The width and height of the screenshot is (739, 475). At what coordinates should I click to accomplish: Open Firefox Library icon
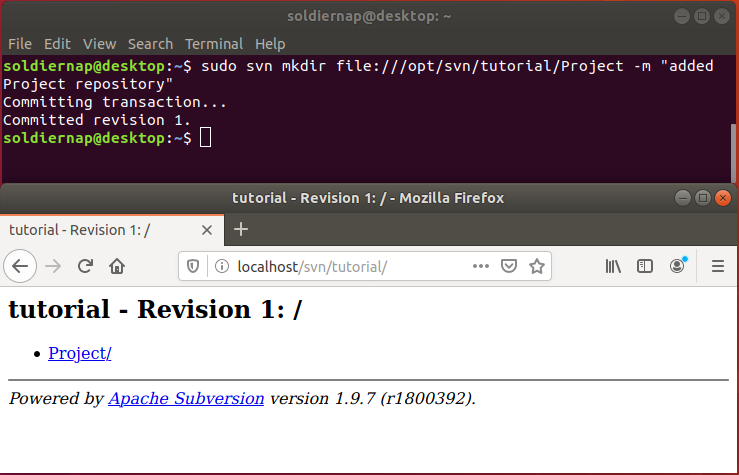click(x=613, y=266)
